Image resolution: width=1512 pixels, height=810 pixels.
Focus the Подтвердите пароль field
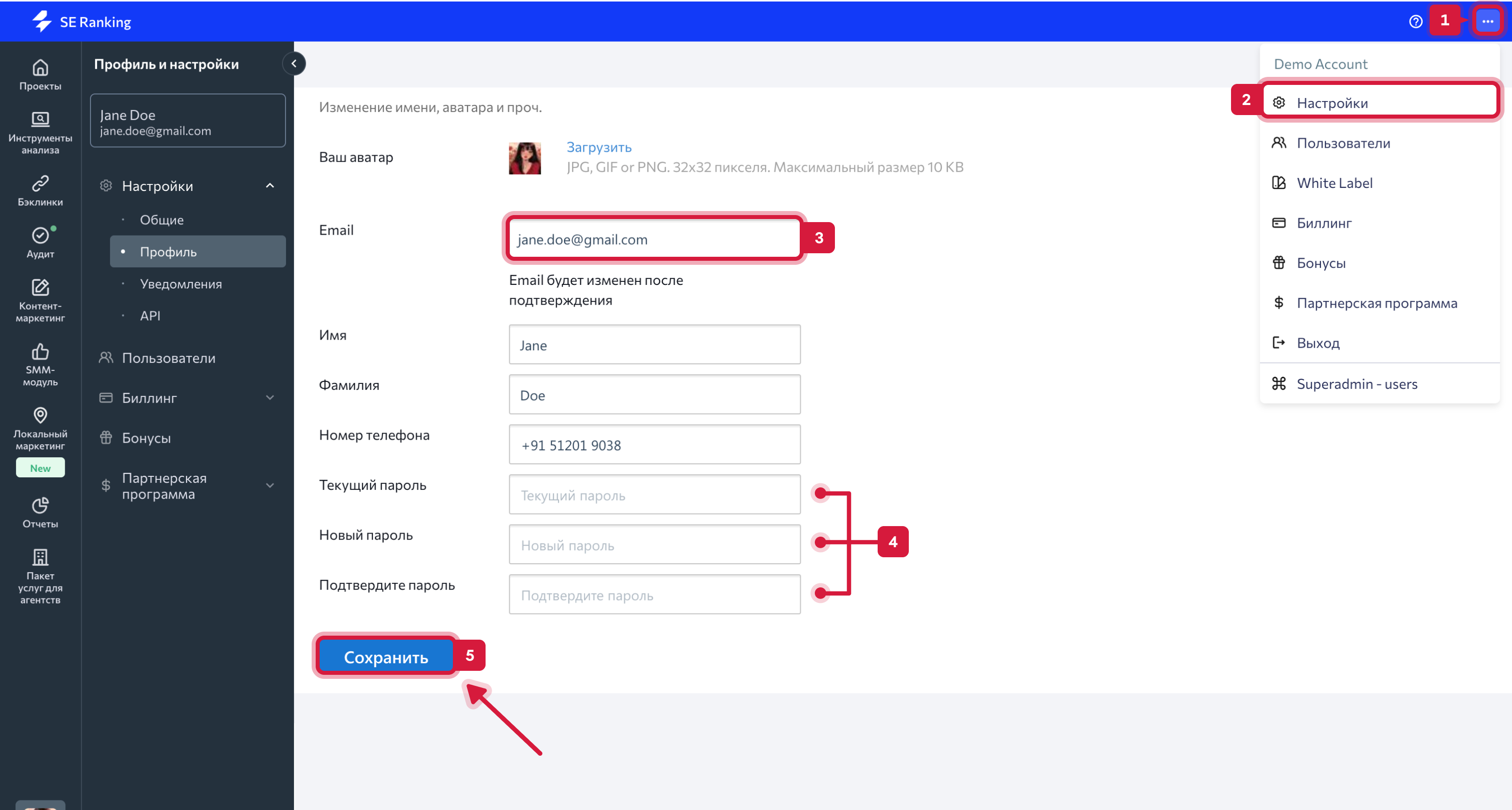click(x=654, y=594)
